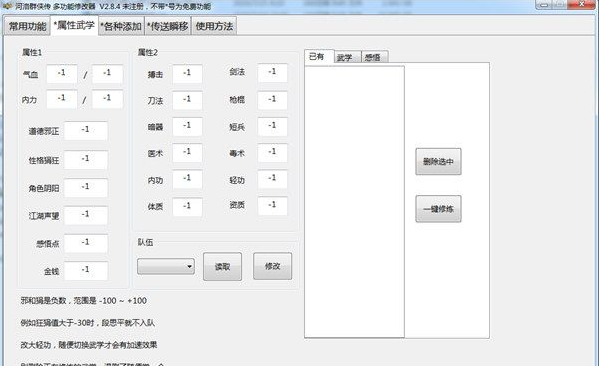Viewport: 599px width, 366px height.
Task: Click the 道德邪正 input box
Action: 86,131
